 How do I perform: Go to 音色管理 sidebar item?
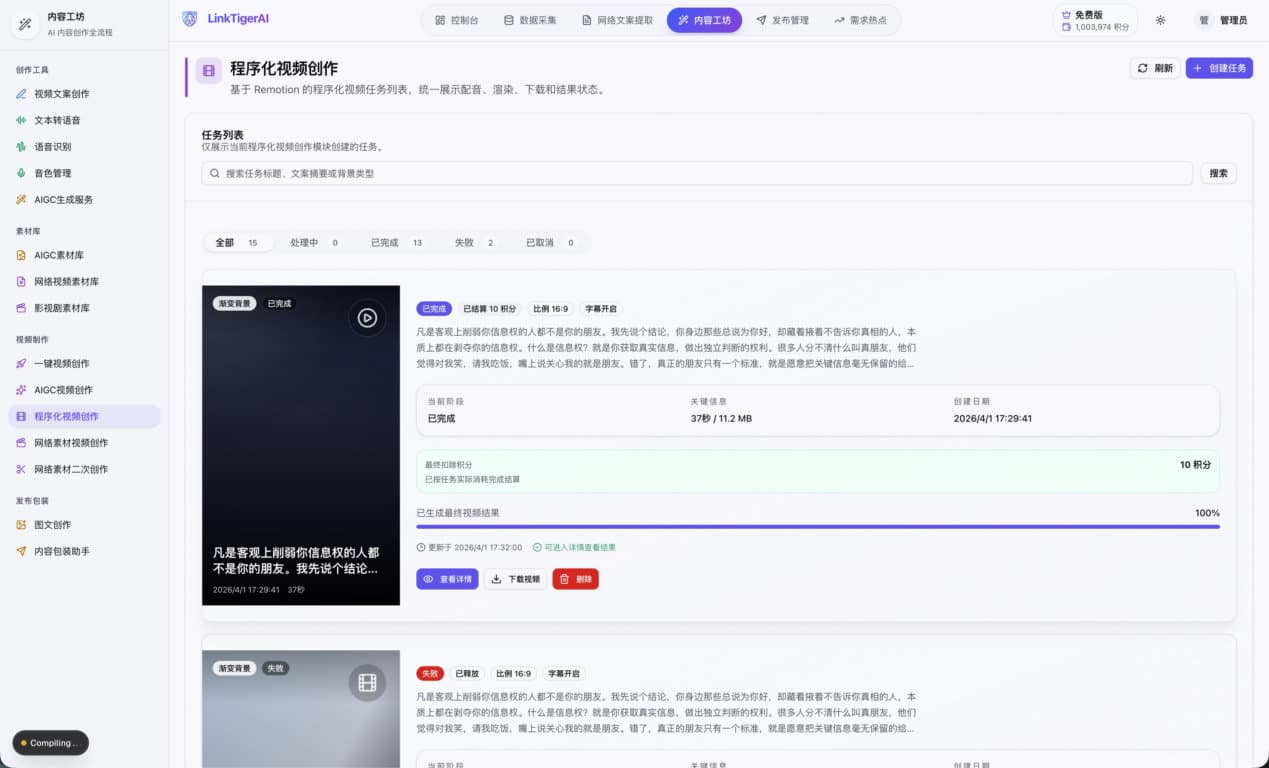click(x=52, y=173)
